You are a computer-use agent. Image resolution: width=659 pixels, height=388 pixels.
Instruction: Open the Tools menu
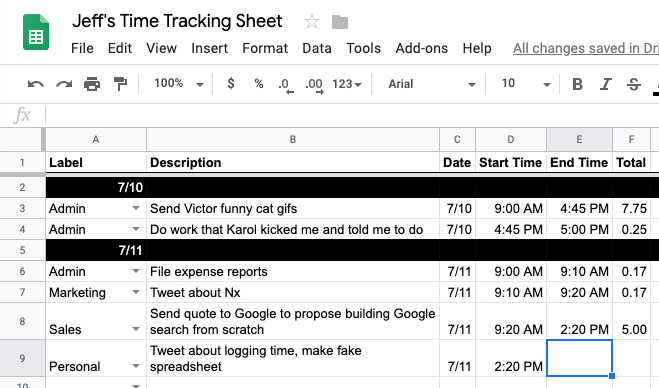(x=364, y=48)
